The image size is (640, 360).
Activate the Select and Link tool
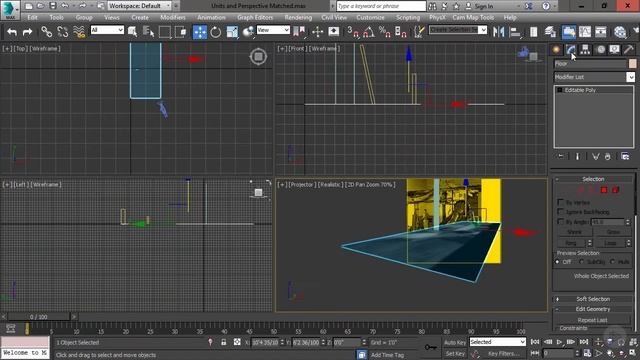tap(47, 32)
